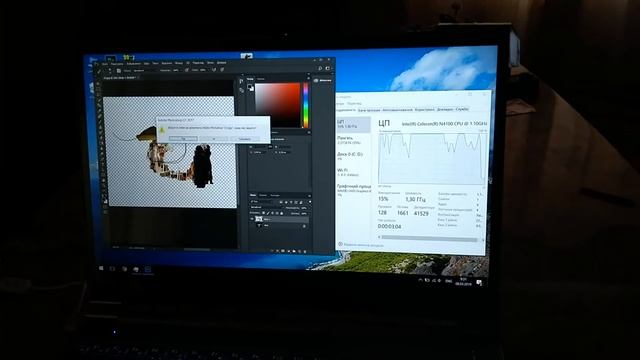
Task: Open the layer blend mode dropdown
Action: click(x=266, y=207)
